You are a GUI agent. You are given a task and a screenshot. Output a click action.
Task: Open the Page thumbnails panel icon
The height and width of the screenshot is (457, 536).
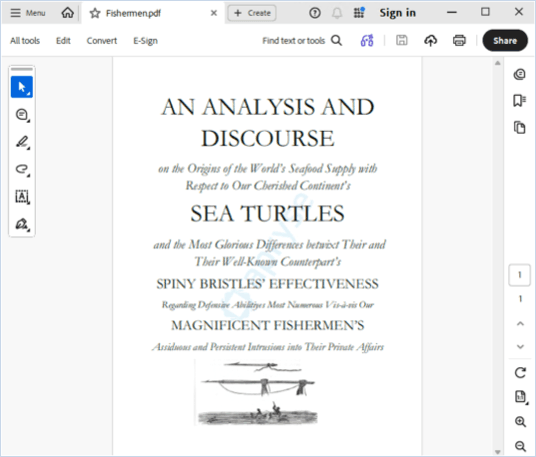(x=520, y=127)
